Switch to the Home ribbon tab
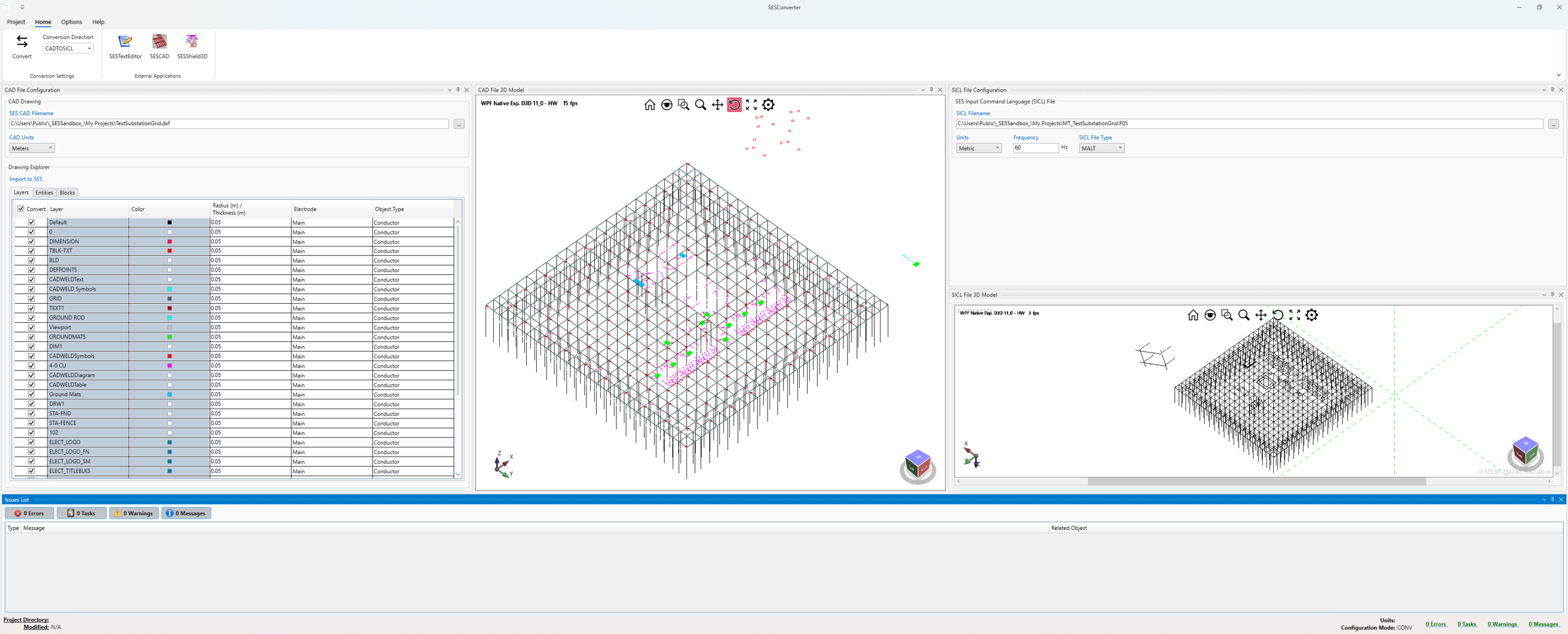 coord(43,22)
